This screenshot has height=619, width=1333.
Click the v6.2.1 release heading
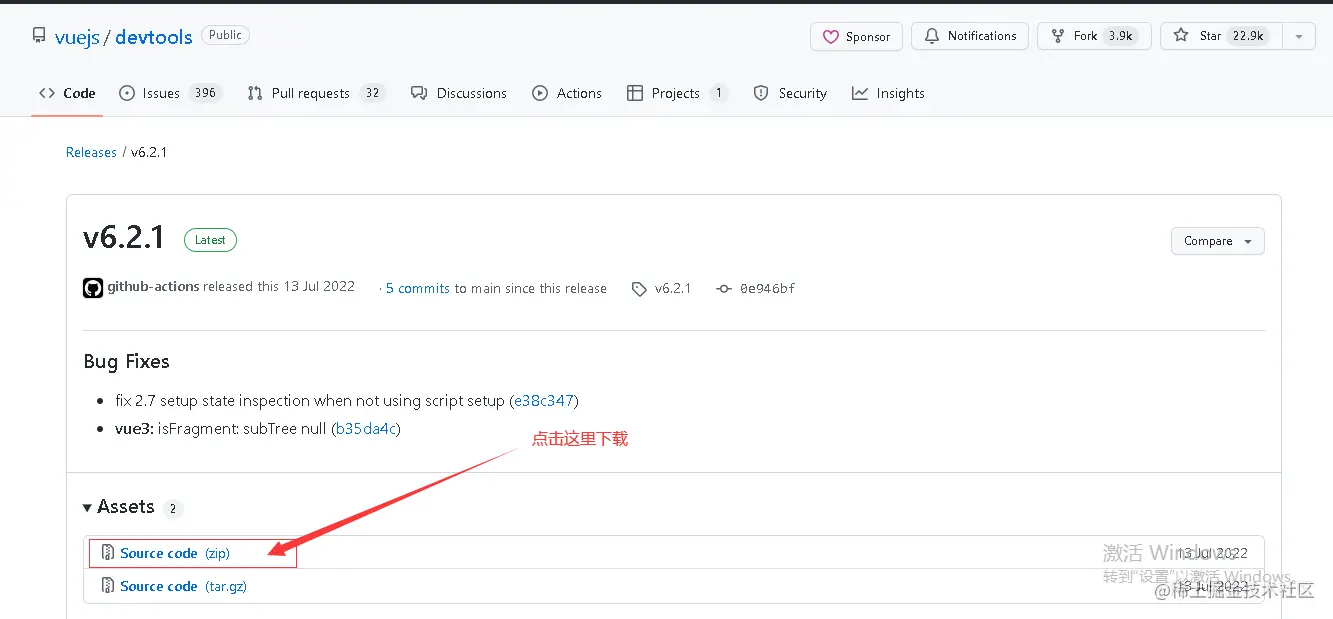[124, 238]
